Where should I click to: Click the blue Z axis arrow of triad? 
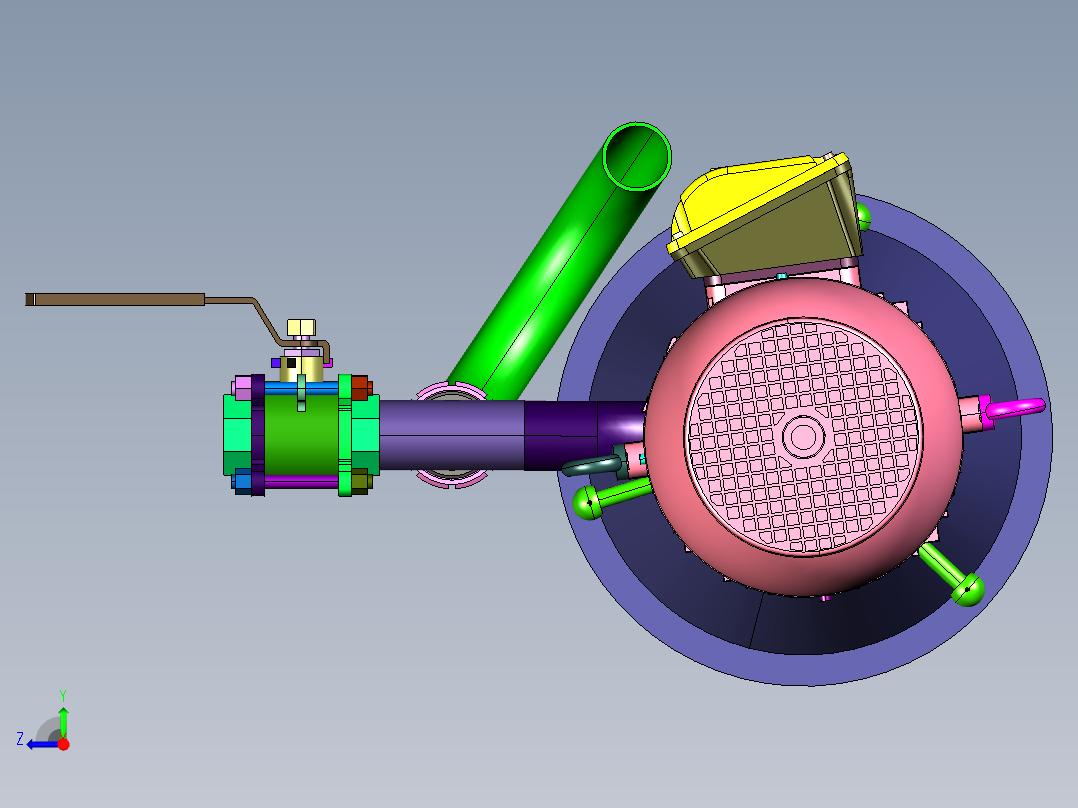coord(41,744)
